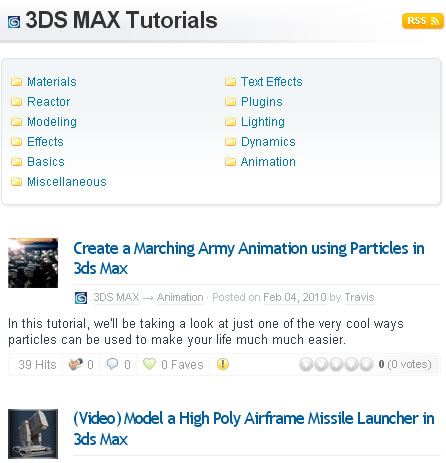The width and height of the screenshot is (446, 463).
Task: Rate the Marching Army tutorial five stars
Action: tap(366, 364)
